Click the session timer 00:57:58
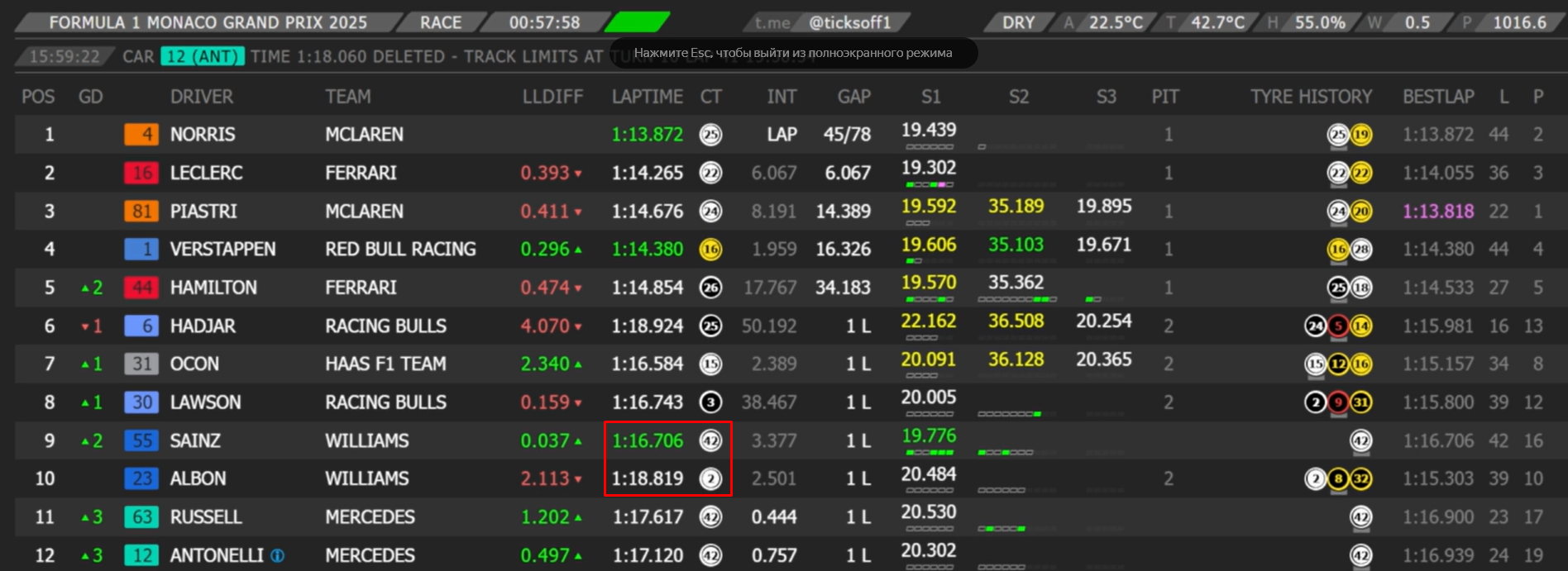 click(x=544, y=22)
